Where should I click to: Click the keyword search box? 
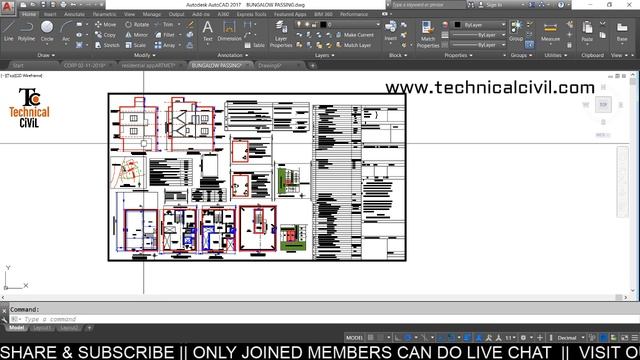(x=427, y=5)
